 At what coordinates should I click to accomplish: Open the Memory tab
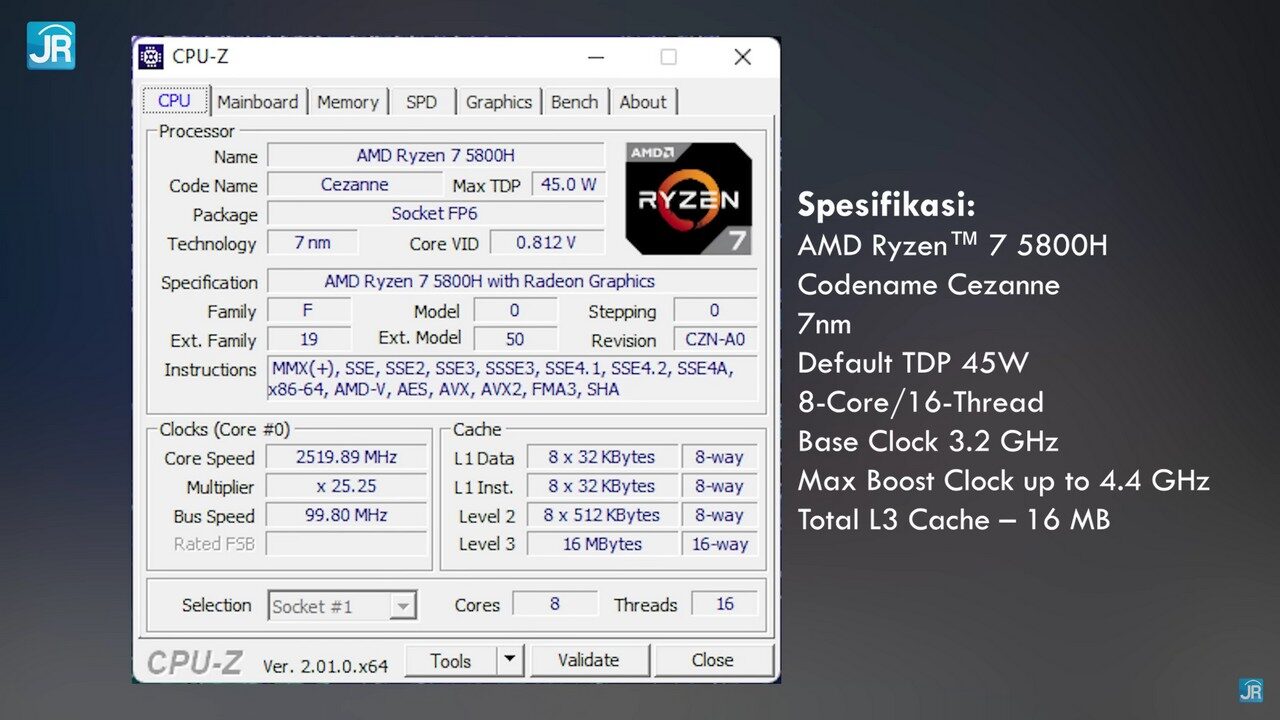pos(347,102)
